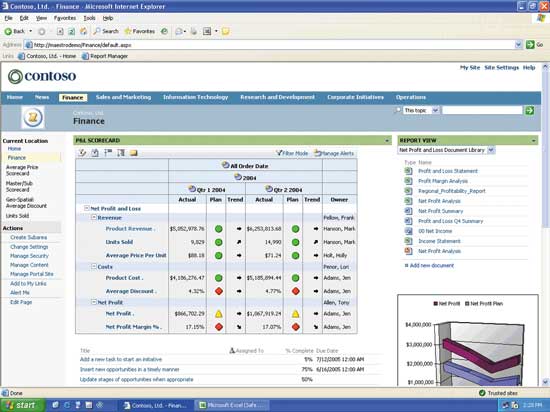550x412 pixels.
Task: Click the Filter Mode funnel icon
Action: [x=279, y=153]
